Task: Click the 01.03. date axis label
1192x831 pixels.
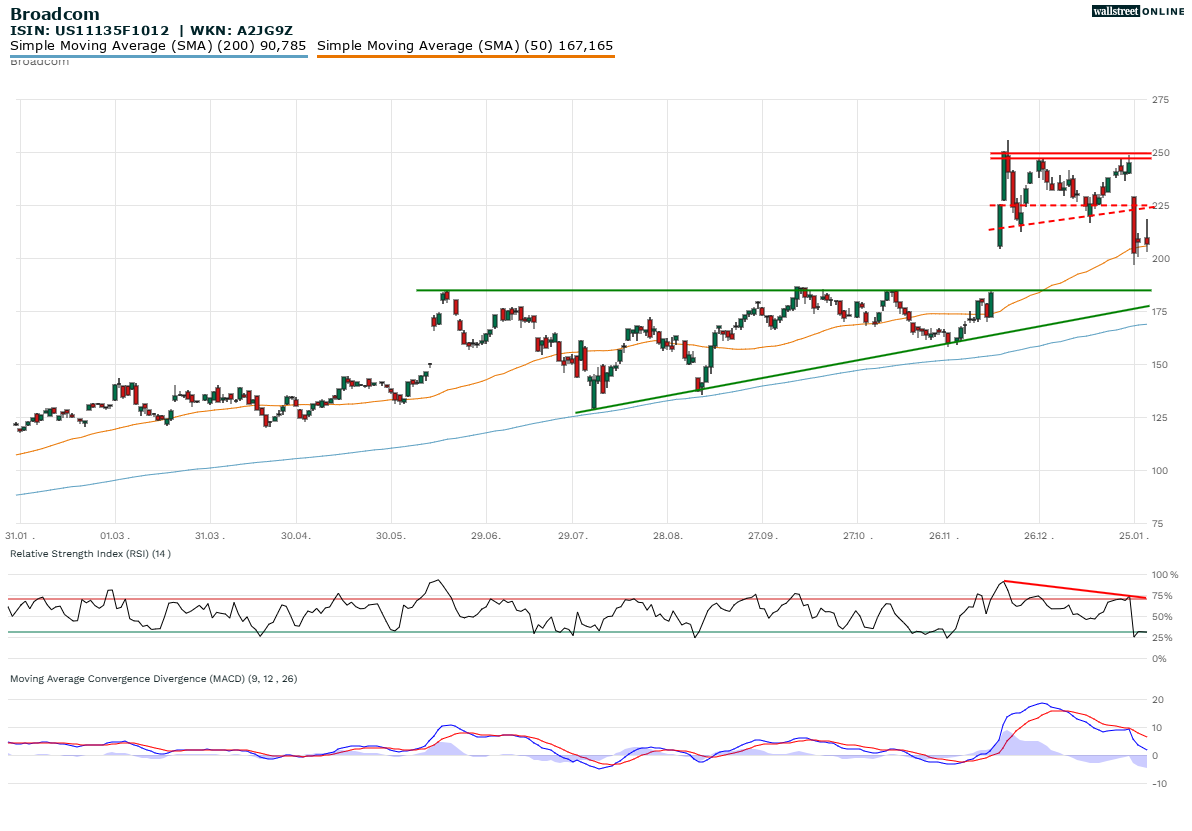Action: pos(115,535)
